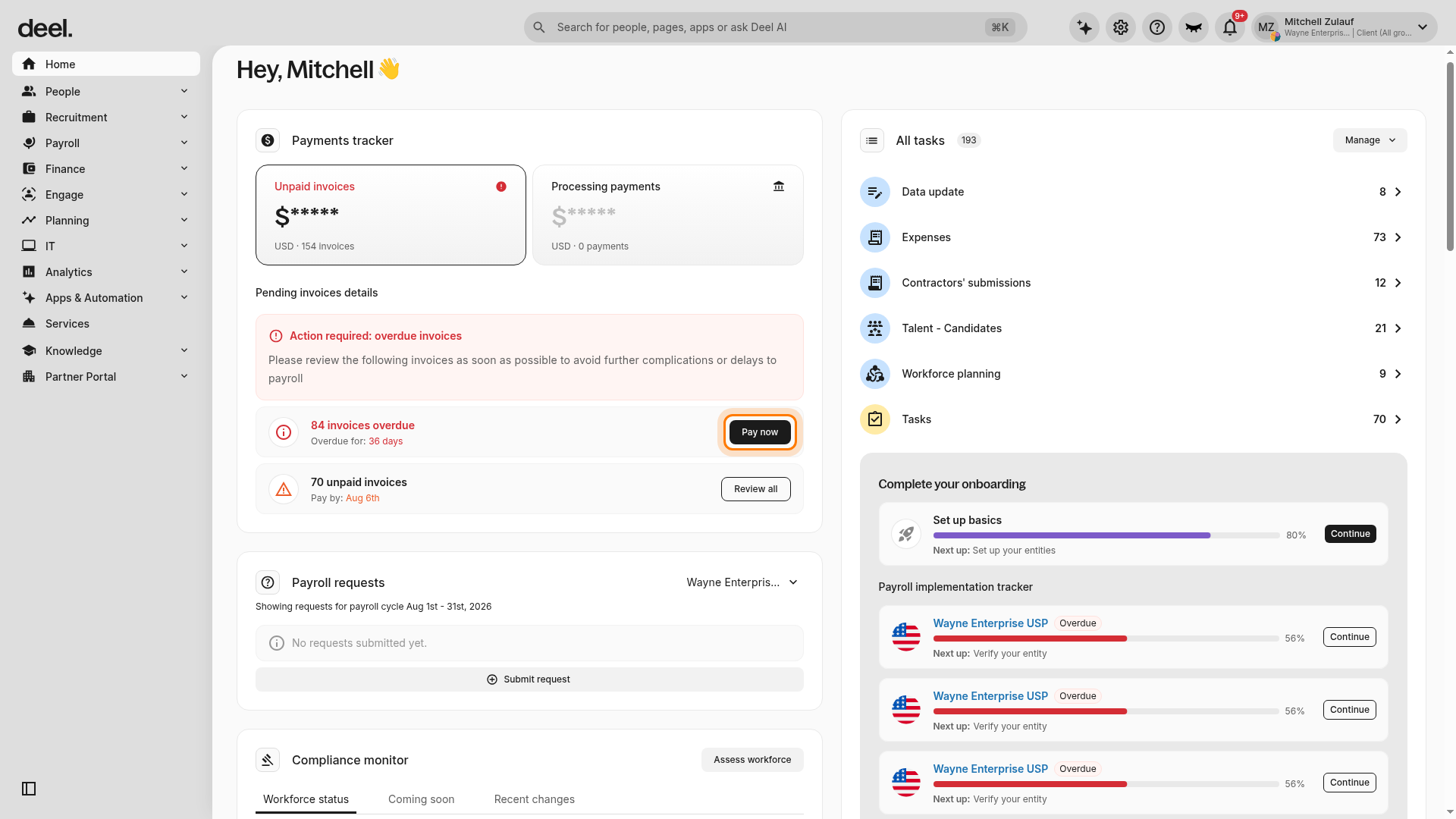
Task: Click Payments tracker dollar icon
Action: click(x=268, y=140)
